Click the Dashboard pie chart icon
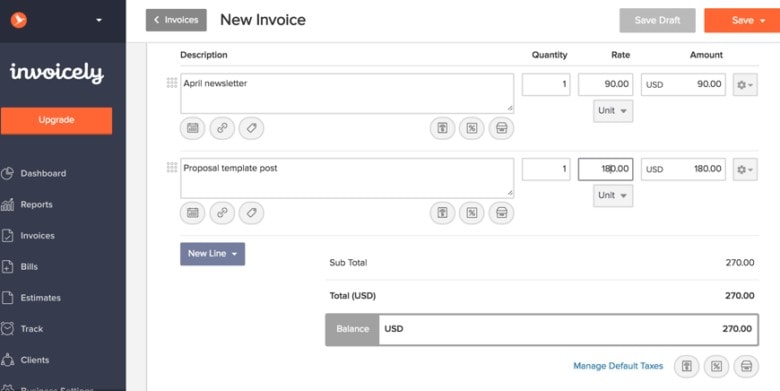 tap(7, 173)
